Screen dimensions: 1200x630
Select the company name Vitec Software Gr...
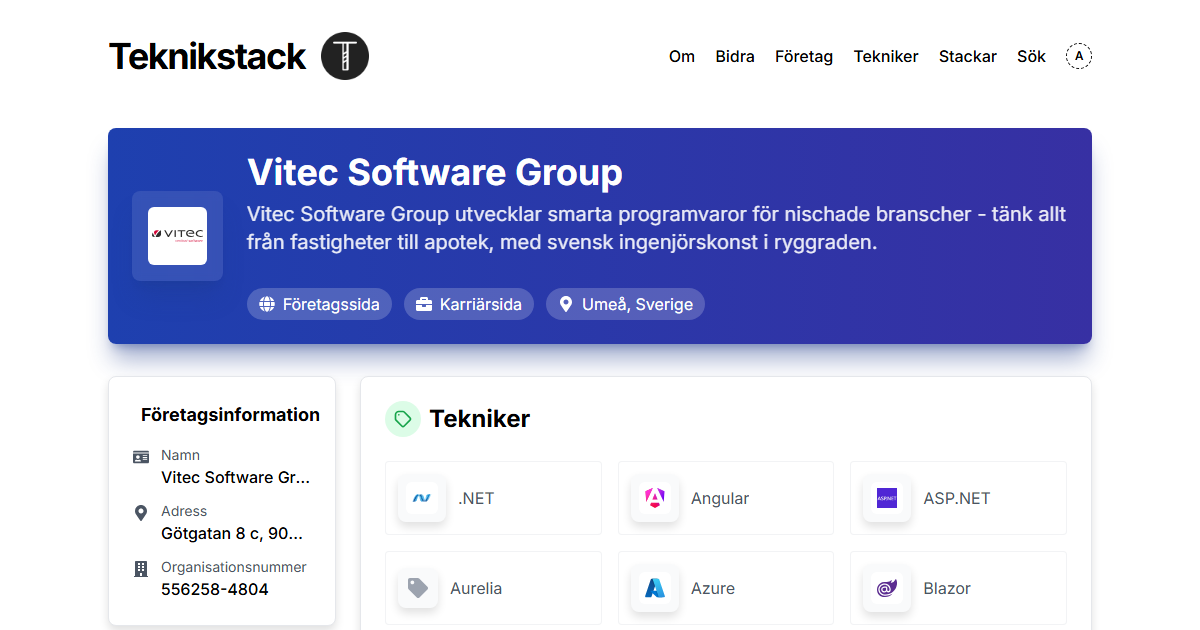pyautogui.click(x=236, y=478)
